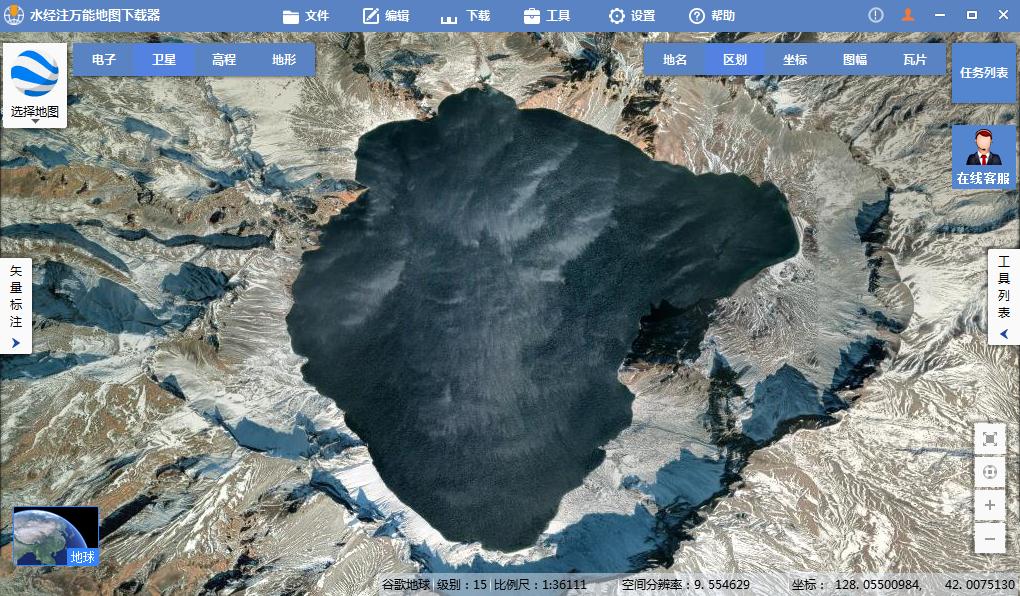
Task: Zoom in with the plus button
Action: [x=989, y=505]
